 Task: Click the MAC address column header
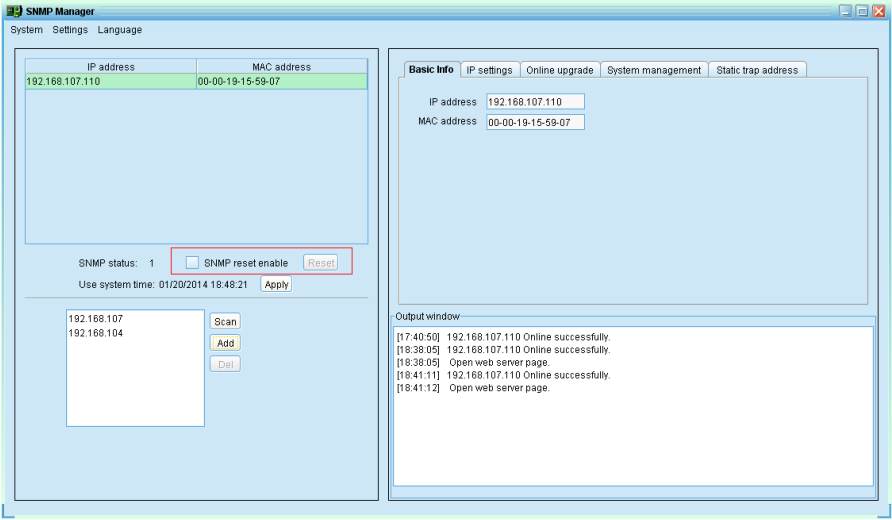pos(282,67)
